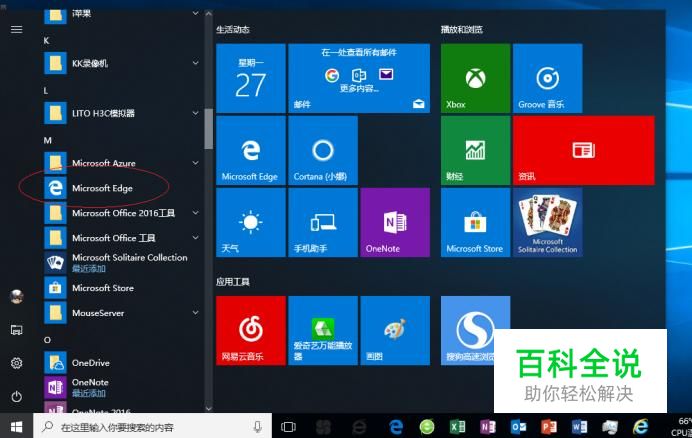Open the purple OneNote tile
This screenshot has width=692, height=438.
[x=395, y=223]
